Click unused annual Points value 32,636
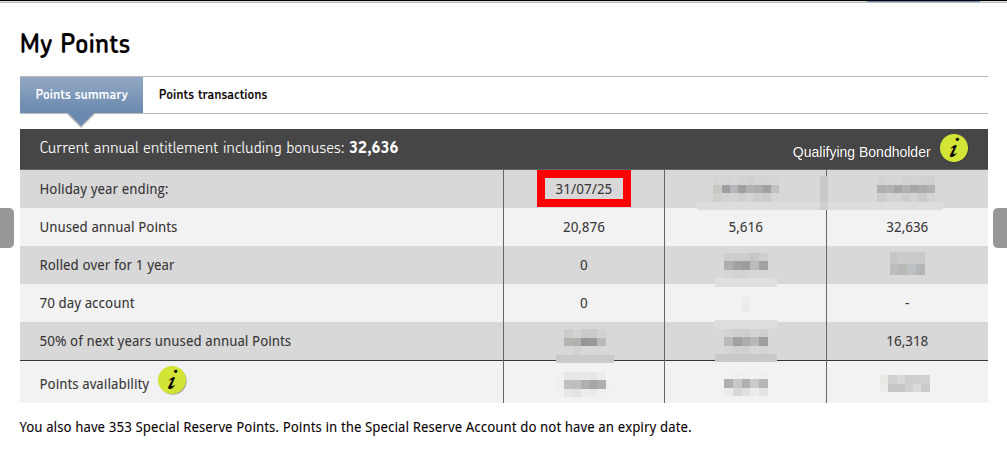The image size is (1007, 454). 907,227
